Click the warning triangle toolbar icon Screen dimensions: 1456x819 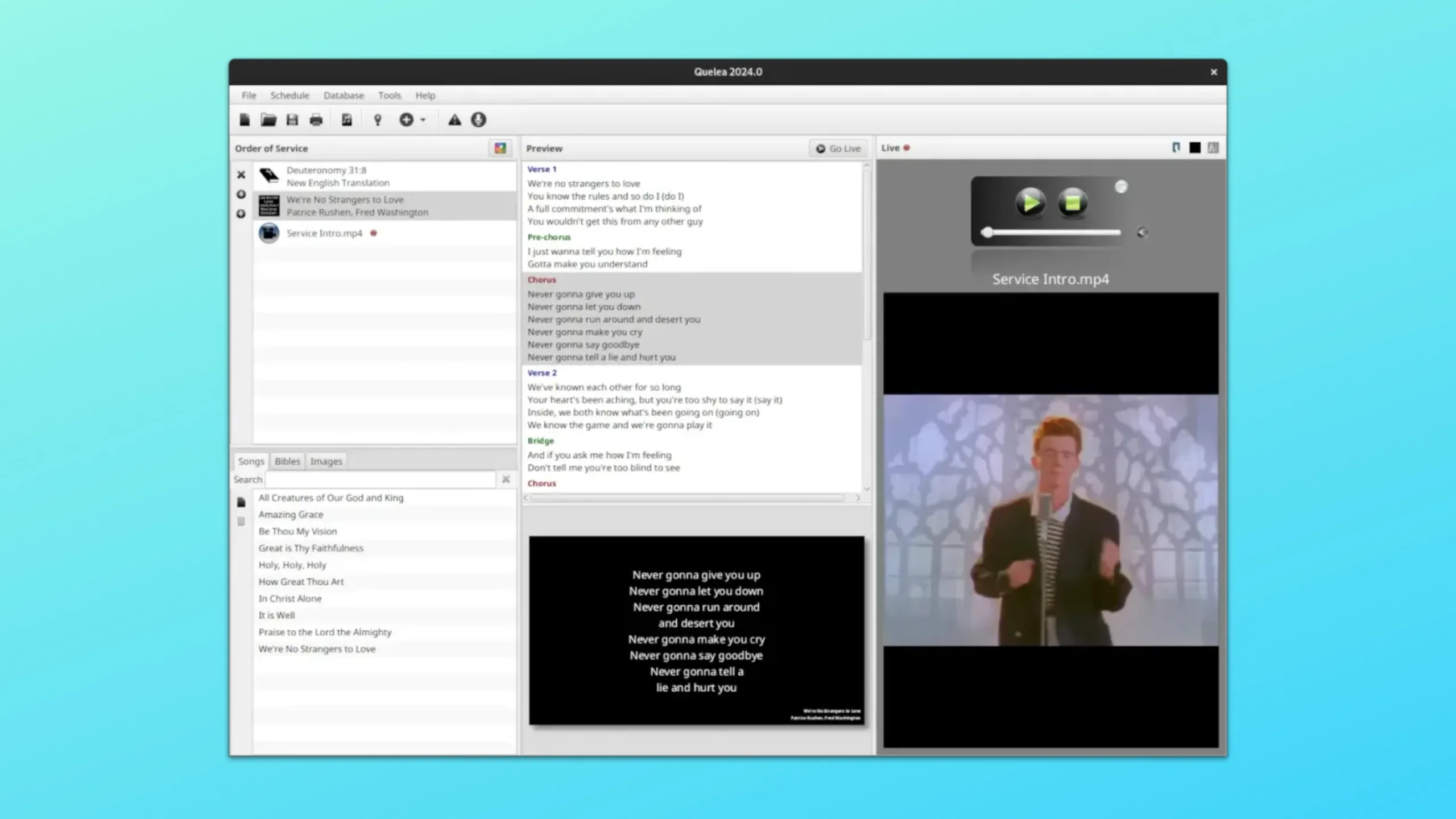[454, 119]
